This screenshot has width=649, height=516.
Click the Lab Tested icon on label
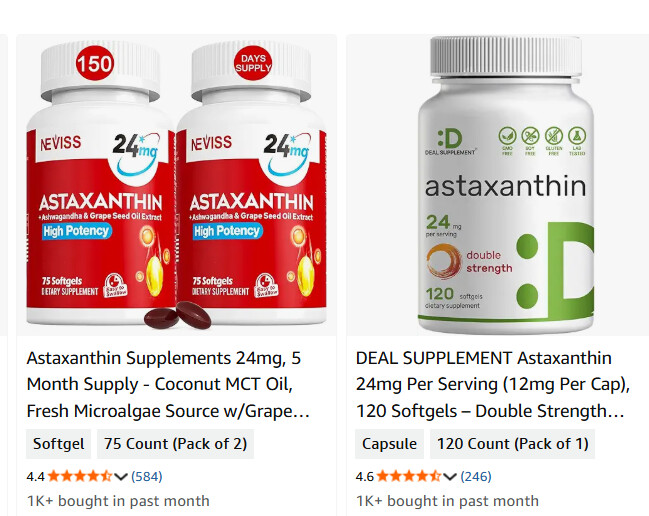pyautogui.click(x=577, y=141)
